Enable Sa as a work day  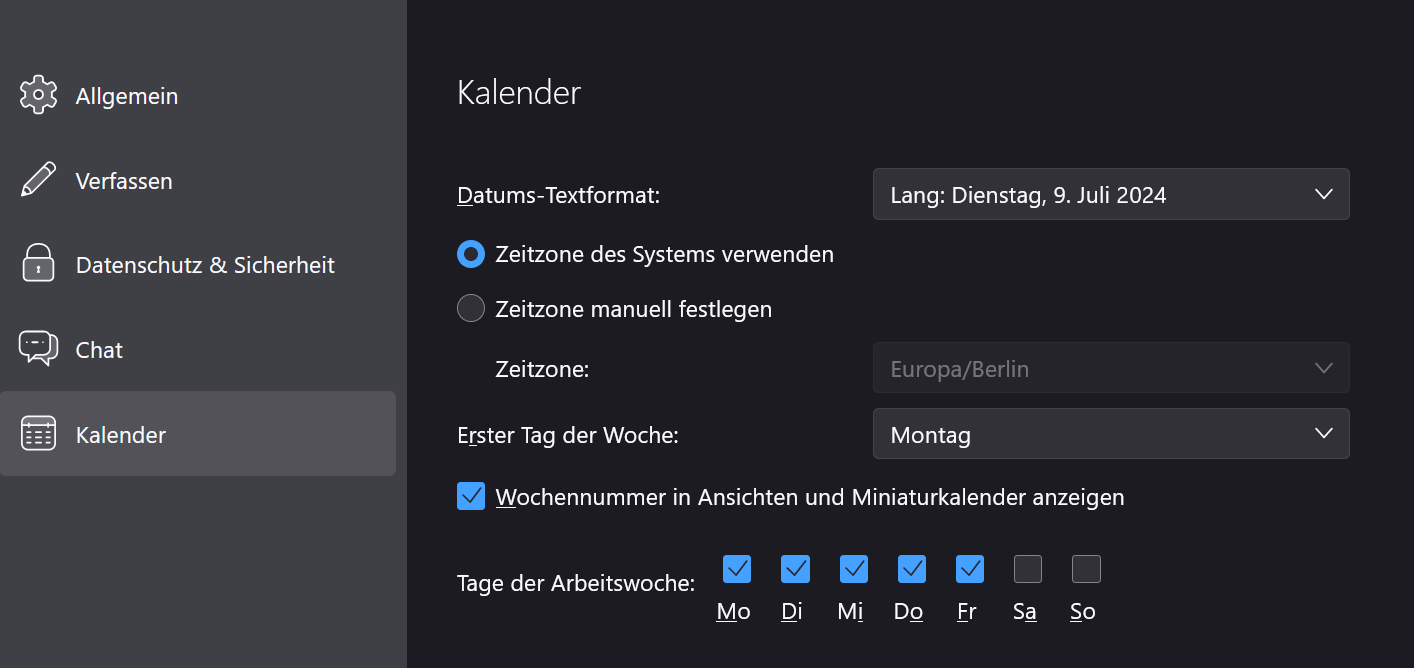coord(1028,569)
